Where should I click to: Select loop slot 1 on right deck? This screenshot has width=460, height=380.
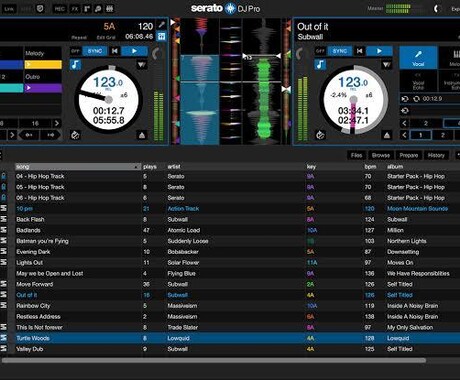click(x=420, y=135)
